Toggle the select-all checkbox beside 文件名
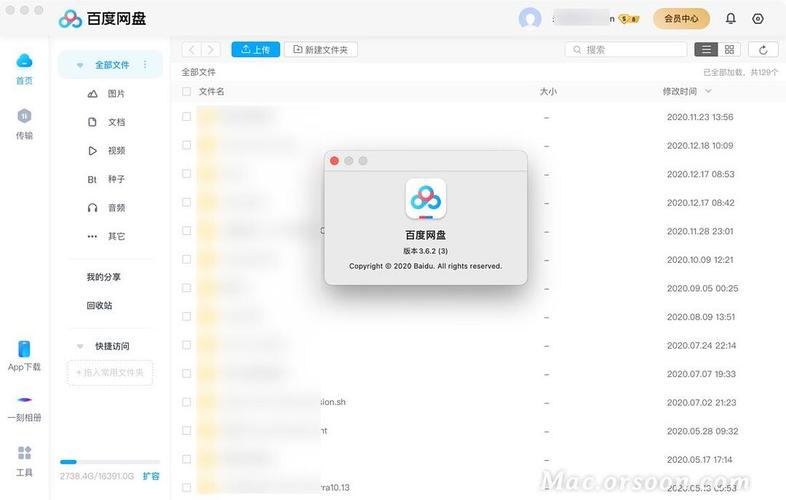This screenshot has width=786, height=500. [186, 91]
